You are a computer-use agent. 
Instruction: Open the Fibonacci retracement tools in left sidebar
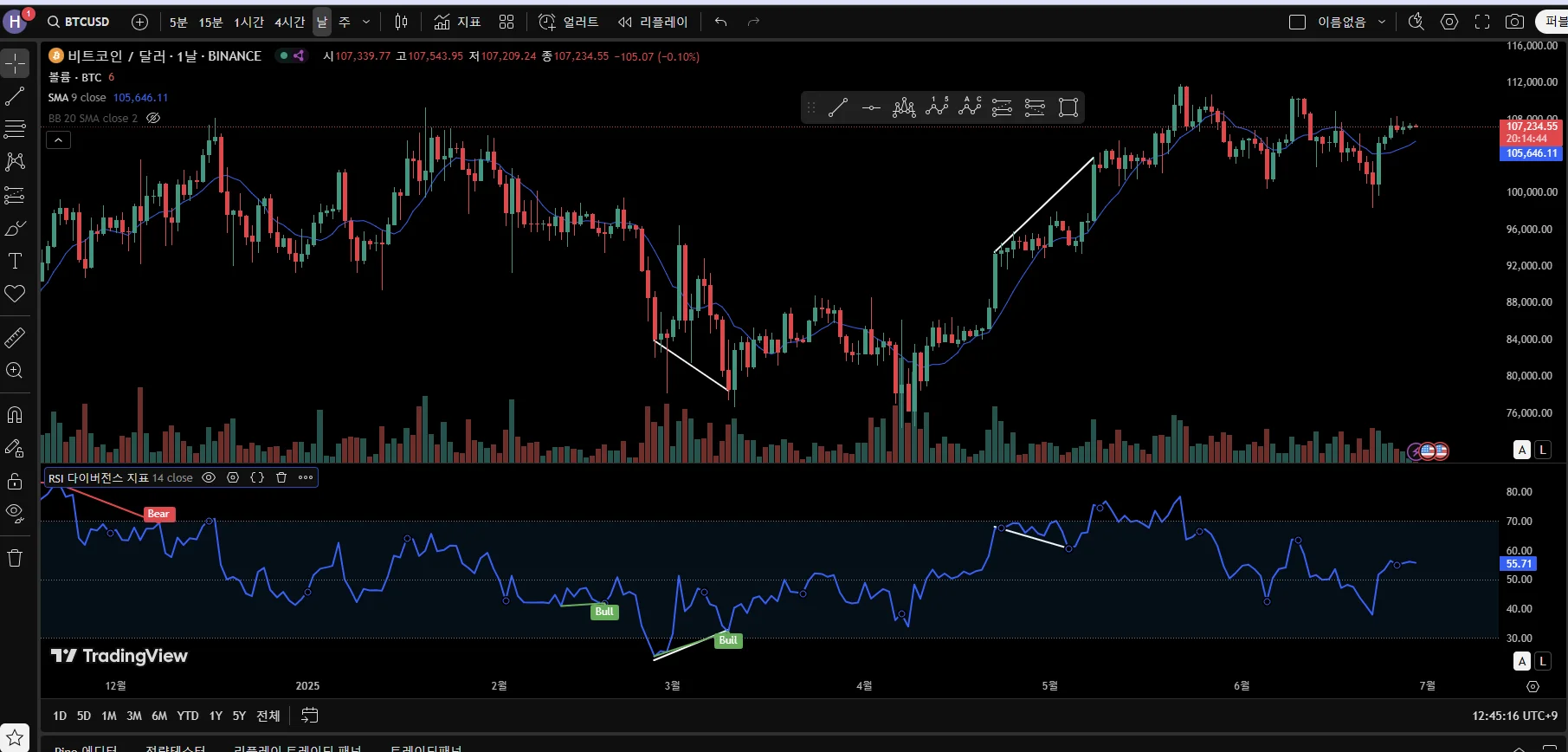[x=15, y=129]
